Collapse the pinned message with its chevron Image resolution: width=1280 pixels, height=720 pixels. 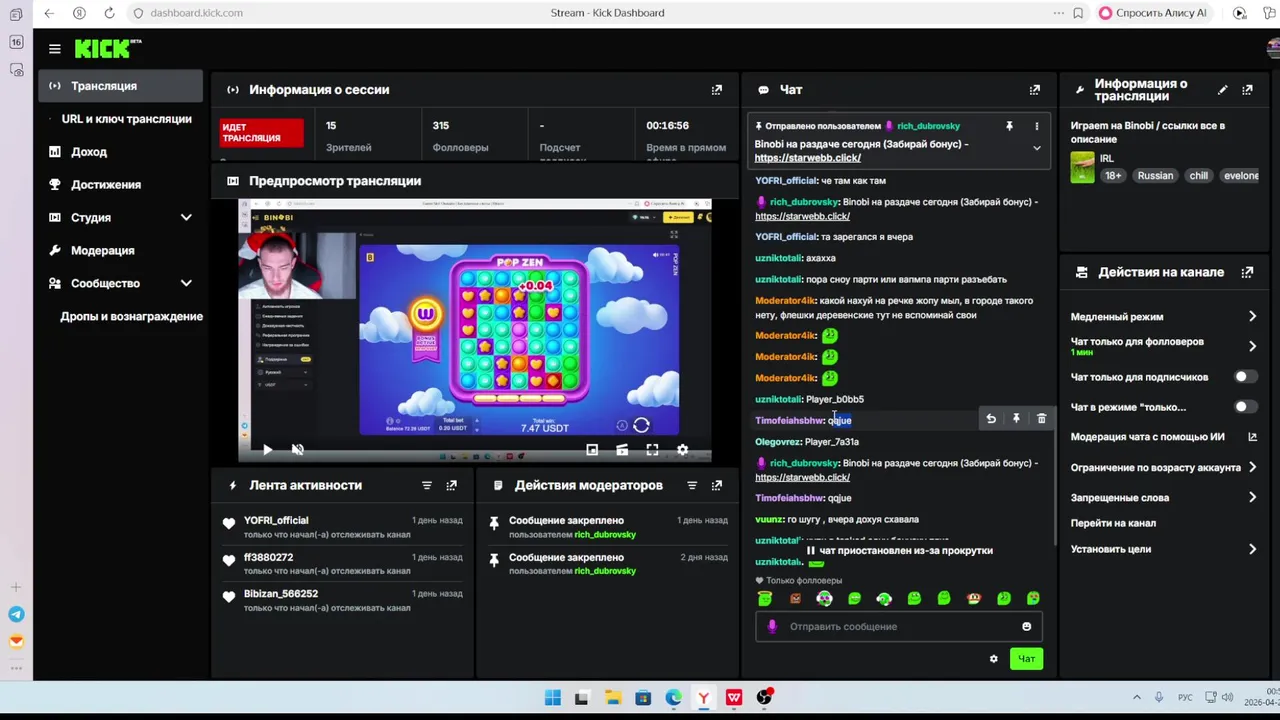(x=1036, y=148)
